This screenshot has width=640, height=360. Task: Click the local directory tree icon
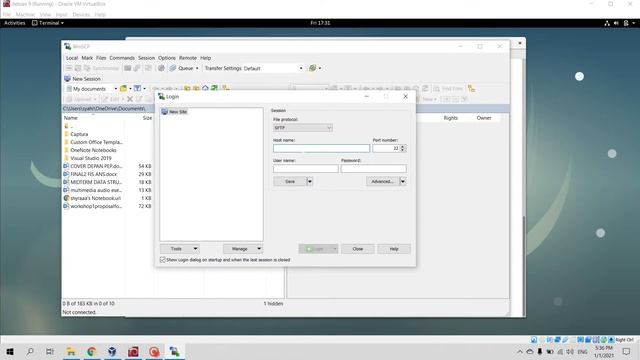(225, 89)
